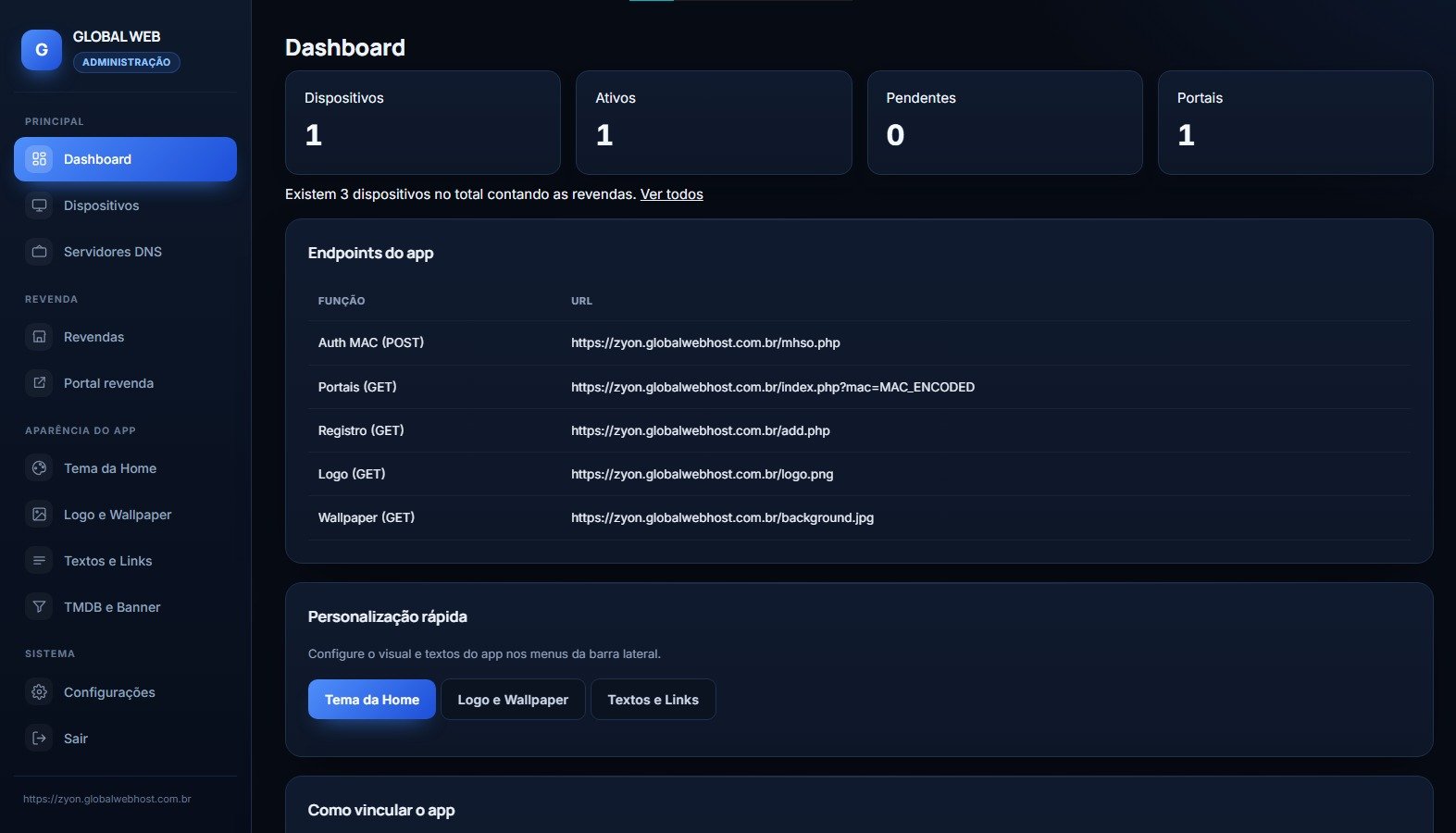Click the Dispositivos monitor icon
Screen dimensions: 1456x833
coord(39,205)
